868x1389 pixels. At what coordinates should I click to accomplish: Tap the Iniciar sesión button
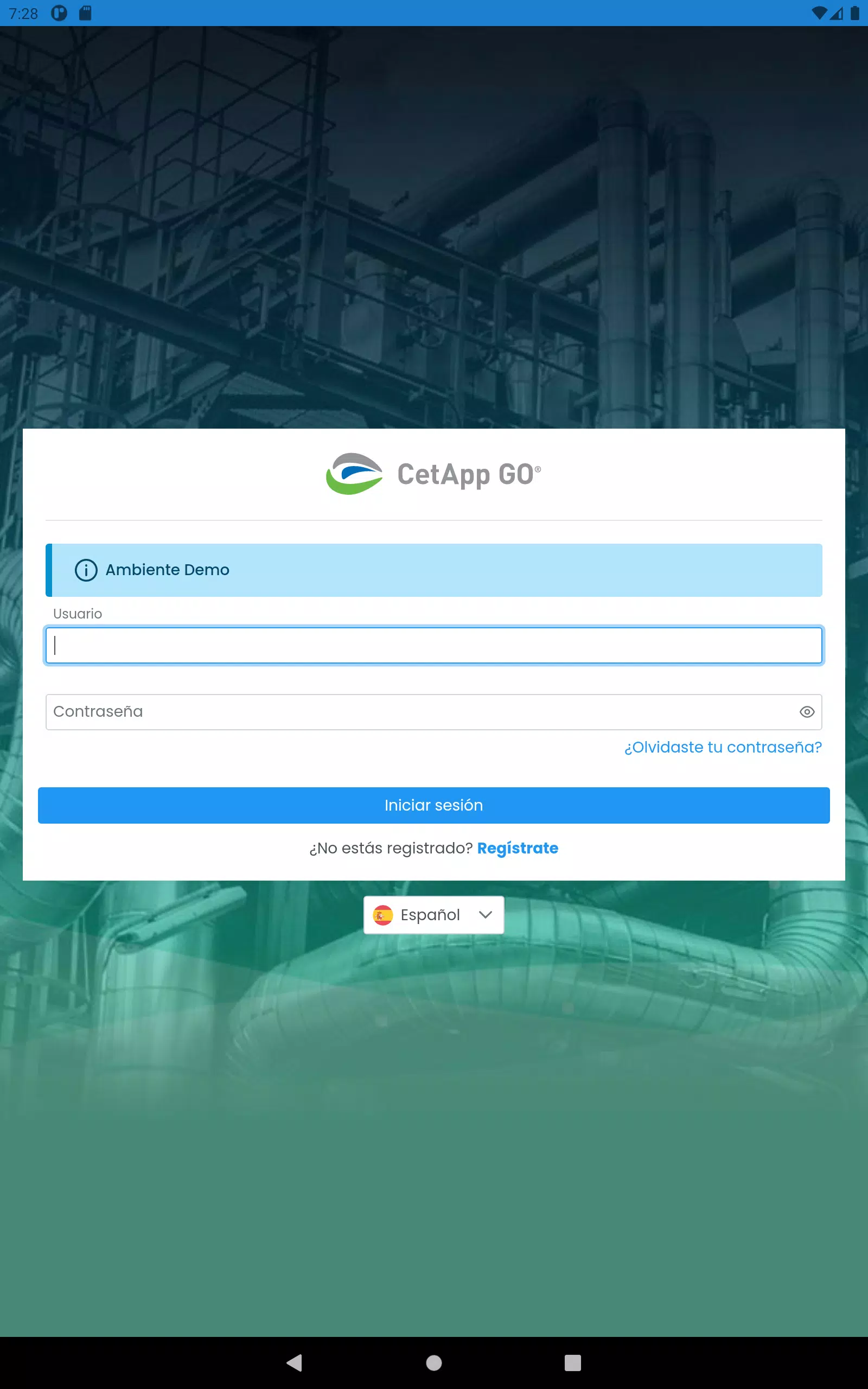(434, 805)
